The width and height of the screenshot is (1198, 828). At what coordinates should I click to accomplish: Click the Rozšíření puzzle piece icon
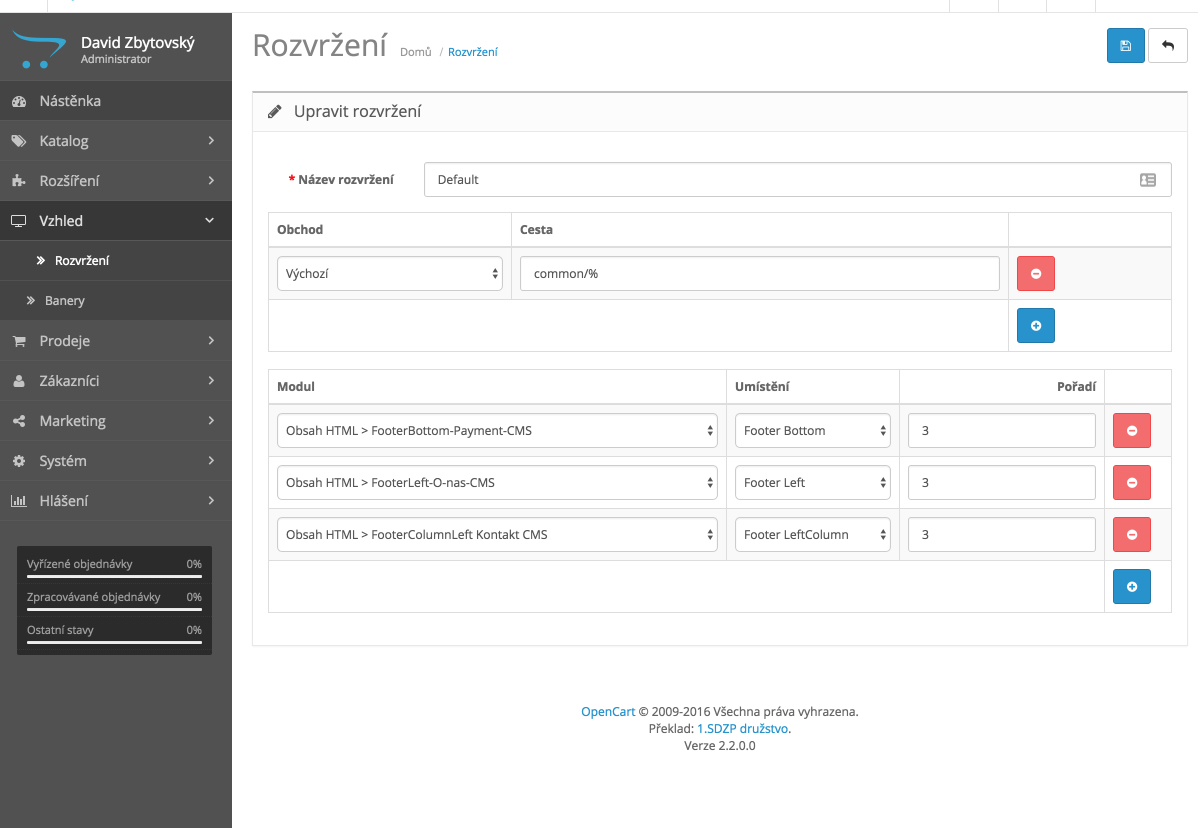[x=19, y=181]
